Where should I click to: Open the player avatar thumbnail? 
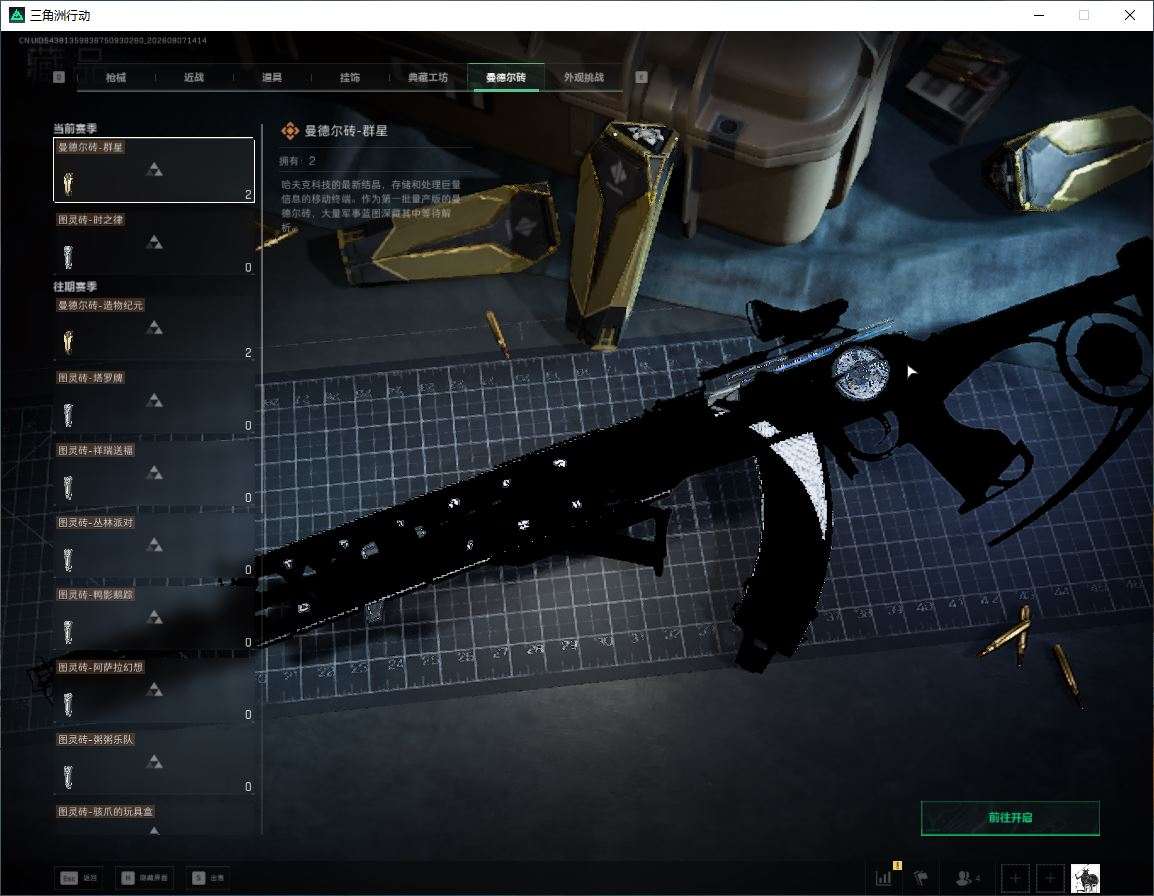click(x=1085, y=878)
